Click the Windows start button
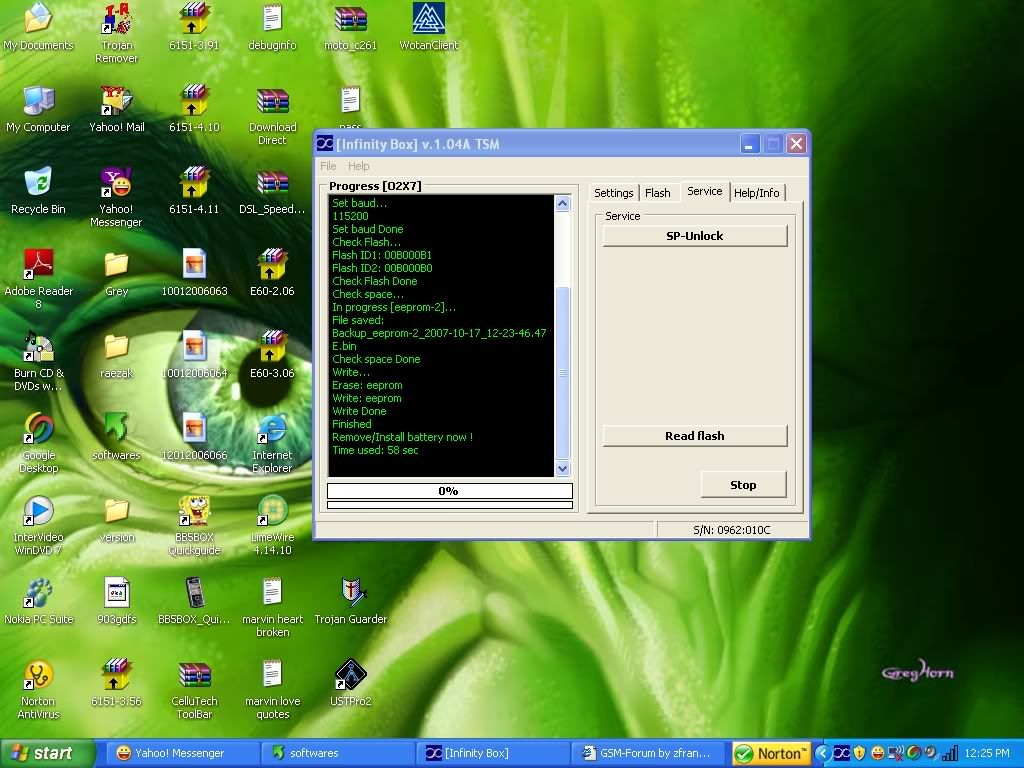Viewport: 1024px width, 768px height. coord(46,753)
